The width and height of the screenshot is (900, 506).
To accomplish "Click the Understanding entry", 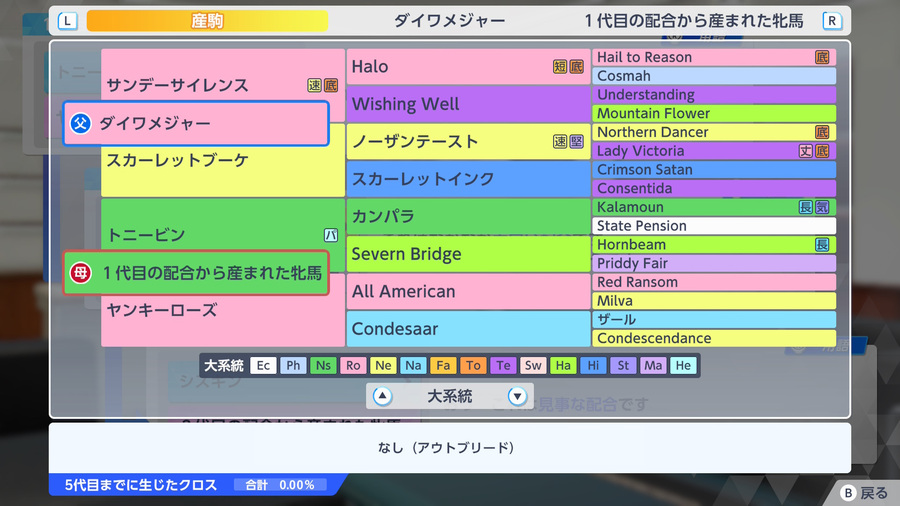I will pos(714,95).
